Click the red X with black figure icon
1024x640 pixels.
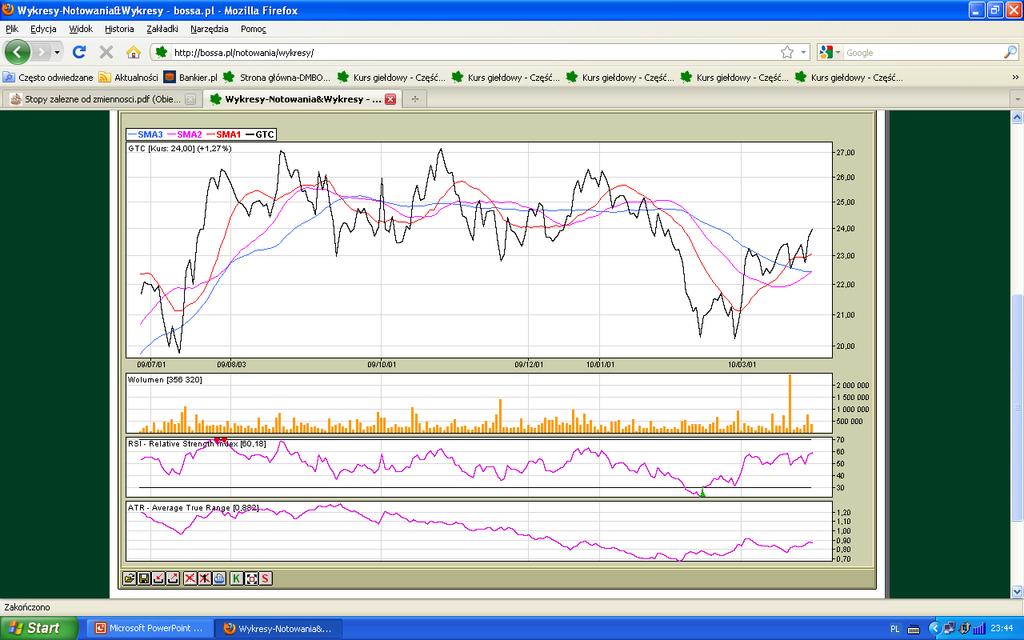pyautogui.click(x=204, y=579)
